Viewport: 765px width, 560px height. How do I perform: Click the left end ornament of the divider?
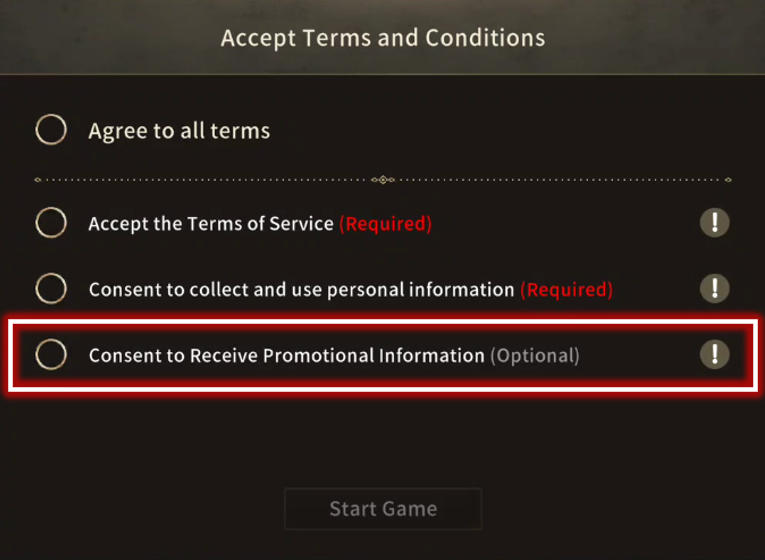pyautogui.click(x=38, y=180)
